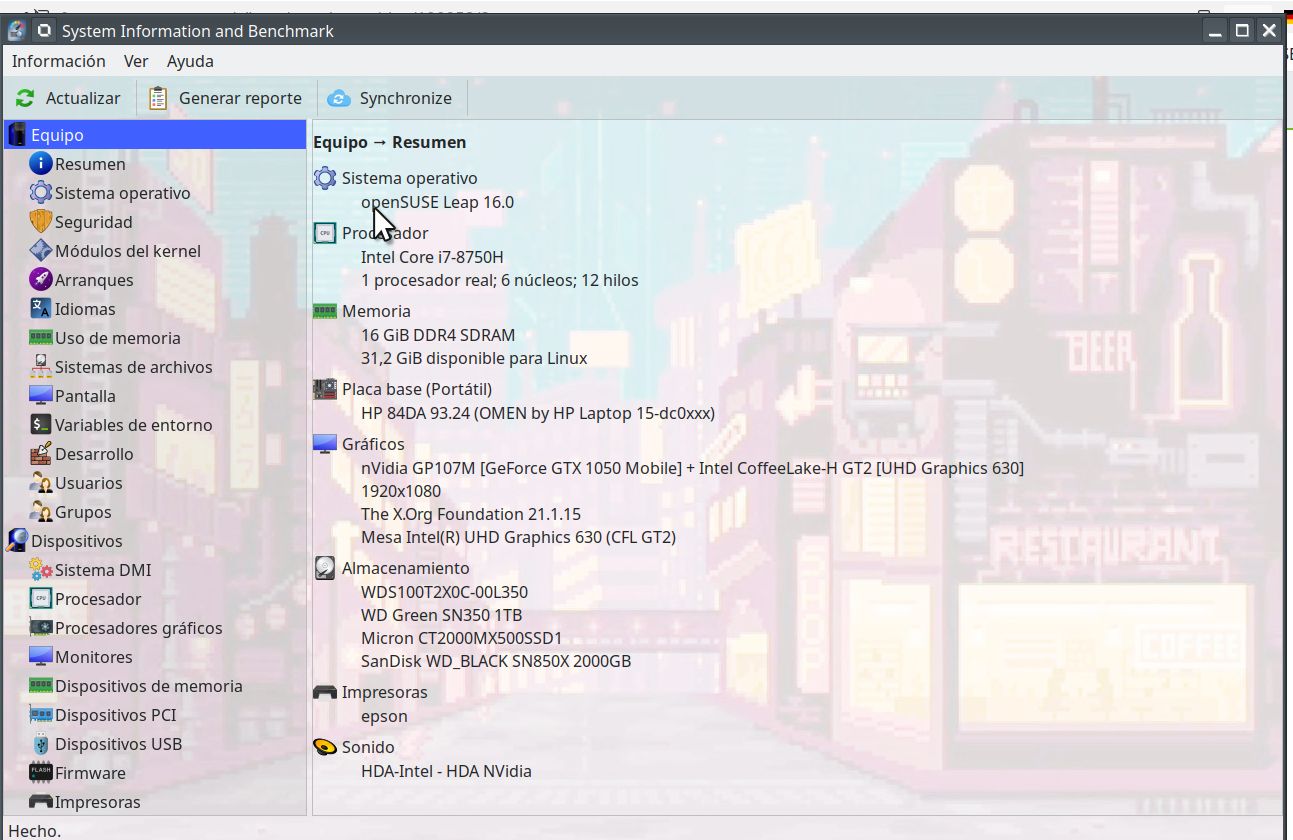Viewport: 1293px width, 840px height.
Task: Click the Dispositivos USB icon
Action: (x=40, y=744)
